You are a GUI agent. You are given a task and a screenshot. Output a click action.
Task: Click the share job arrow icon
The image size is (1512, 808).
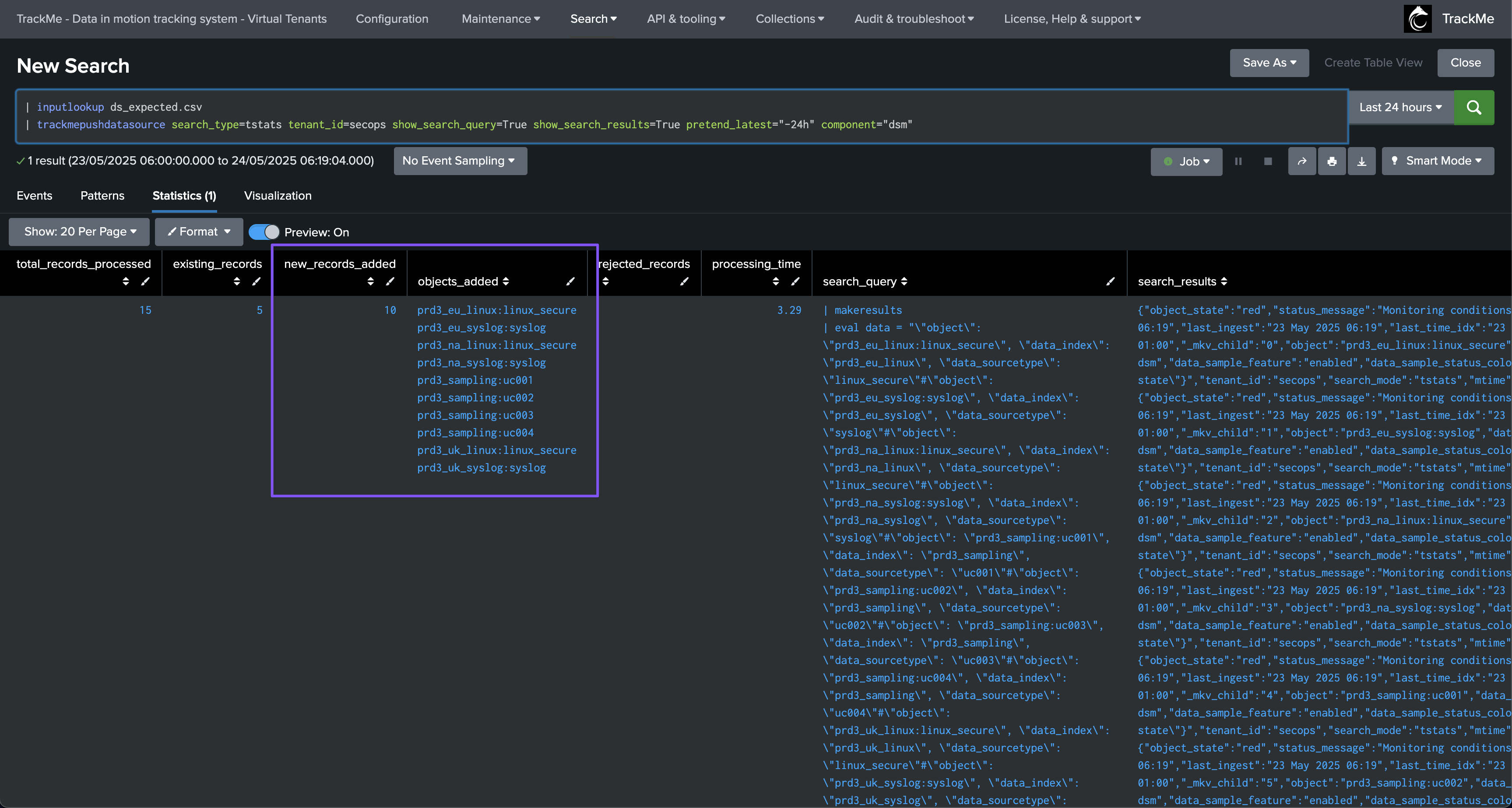coord(1302,162)
